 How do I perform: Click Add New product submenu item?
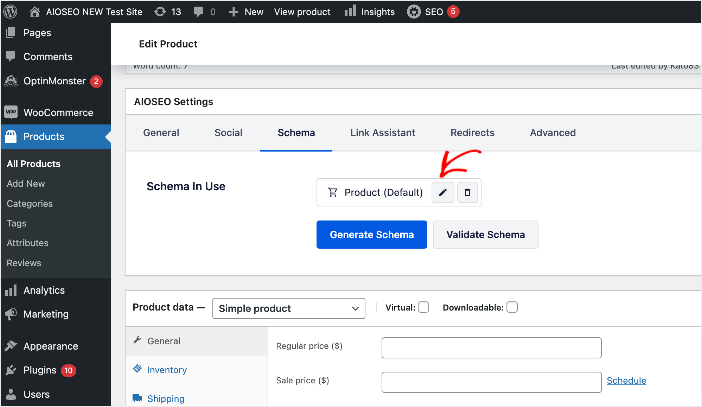click(26, 184)
